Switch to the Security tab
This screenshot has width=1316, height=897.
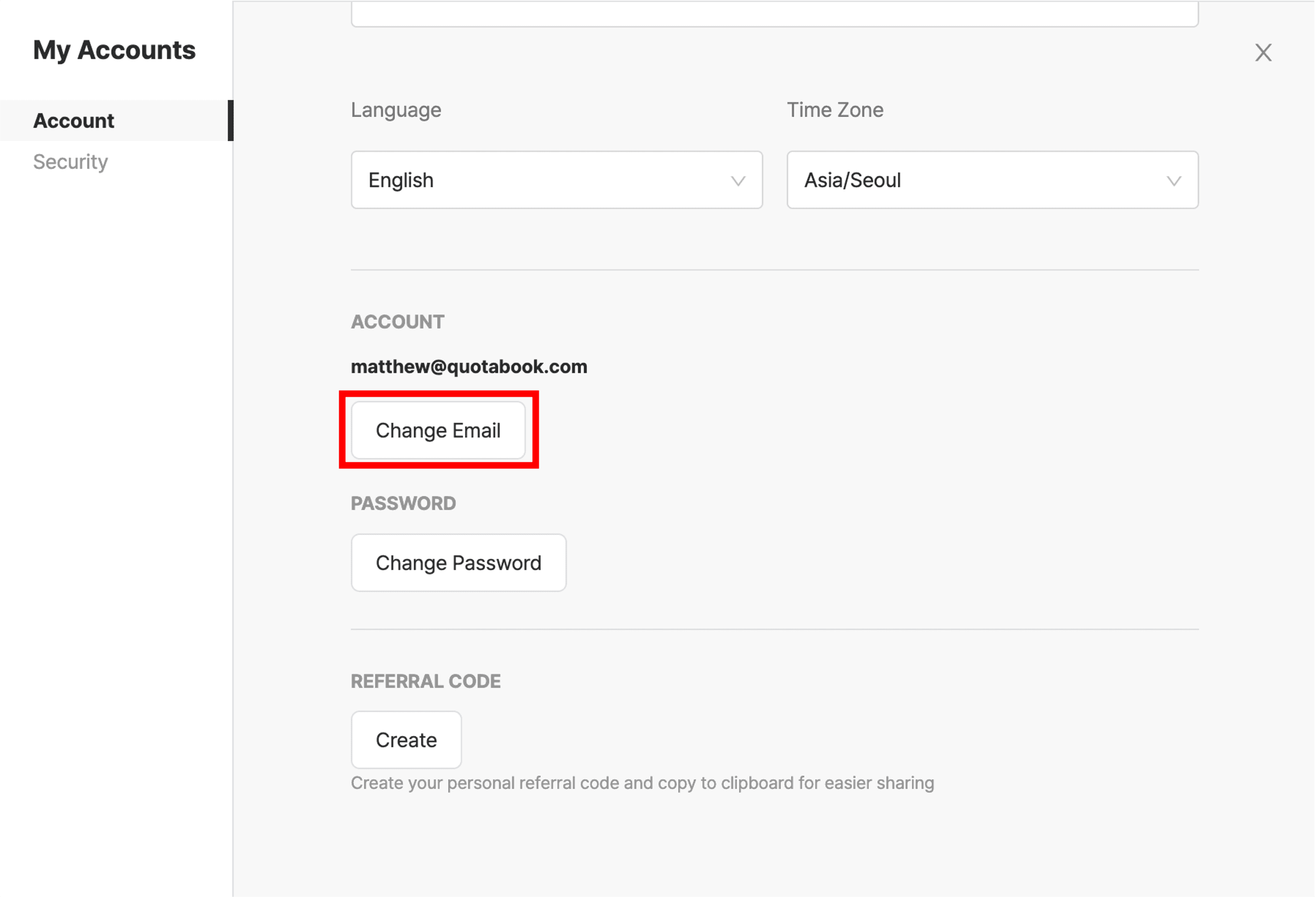click(x=70, y=162)
